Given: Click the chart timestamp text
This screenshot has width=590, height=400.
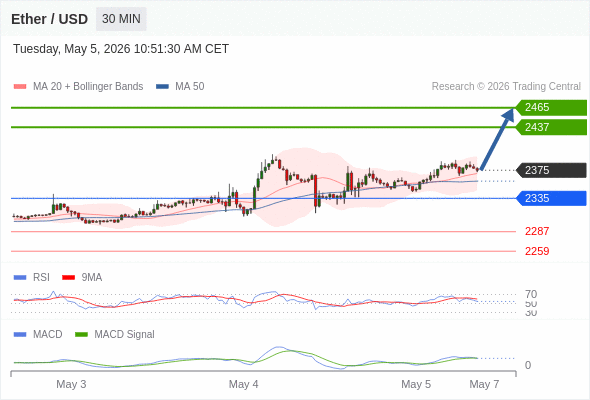Looking at the screenshot, I should point(121,49).
